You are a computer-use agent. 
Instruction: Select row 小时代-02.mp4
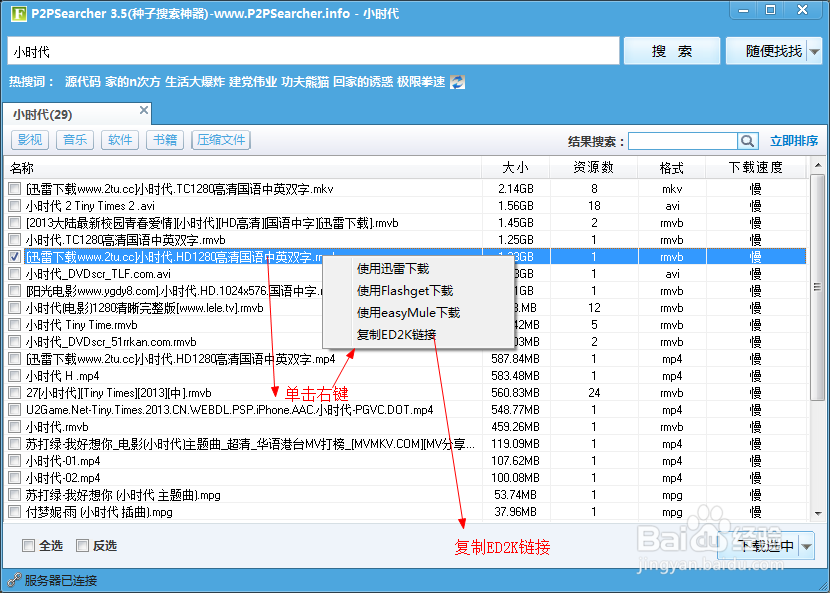click(405, 478)
